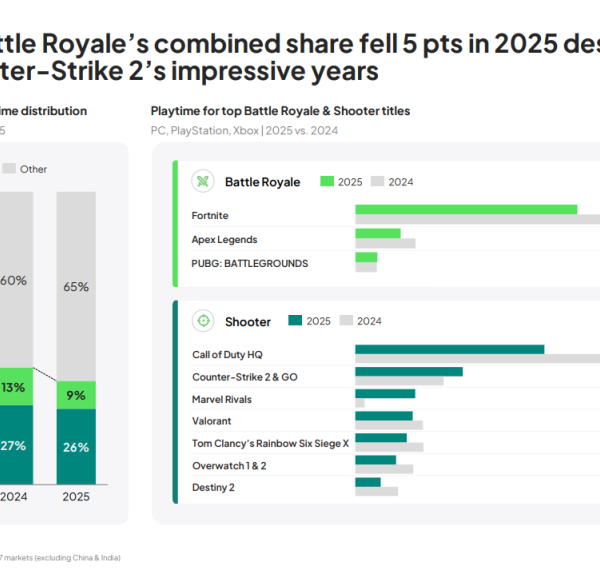Click the teal Marvel Rivals 2025 bar

click(x=384, y=394)
